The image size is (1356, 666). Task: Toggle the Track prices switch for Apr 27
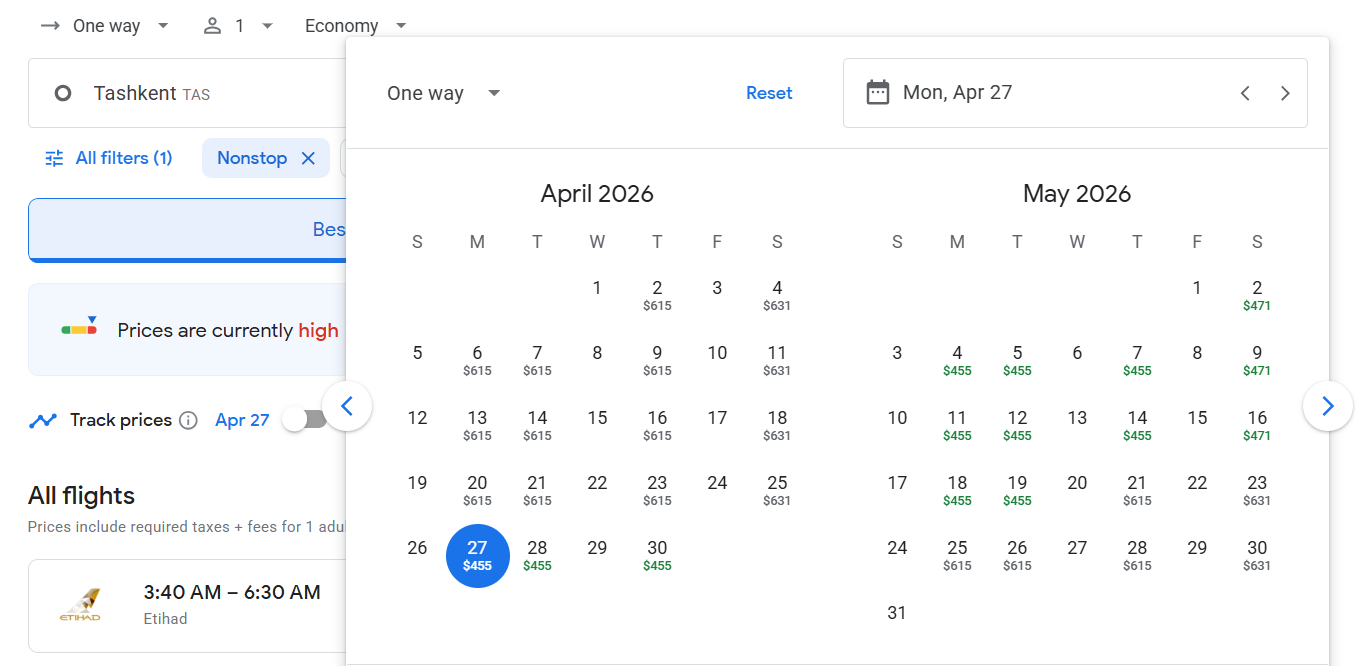pyautogui.click(x=304, y=420)
